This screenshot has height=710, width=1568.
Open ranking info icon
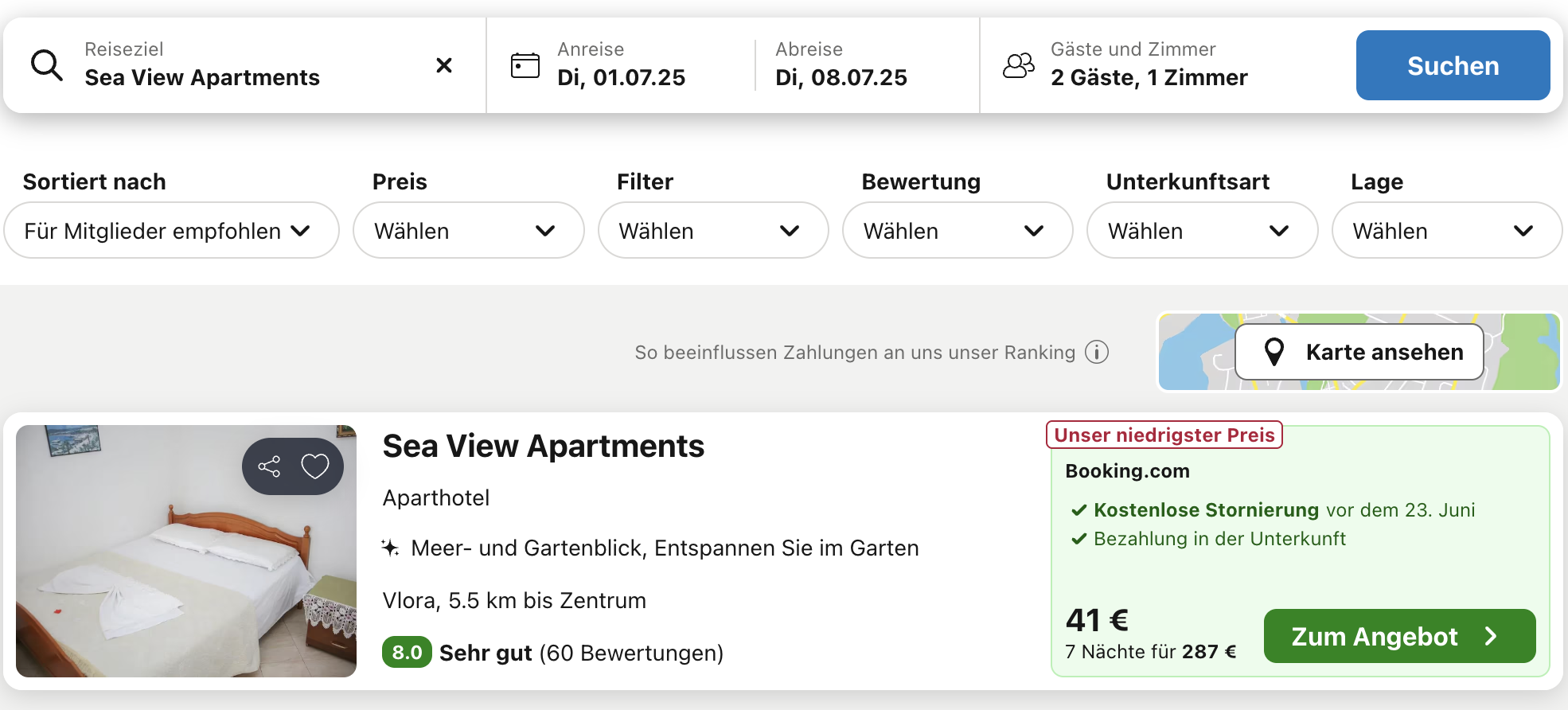(x=1097, y=352)
